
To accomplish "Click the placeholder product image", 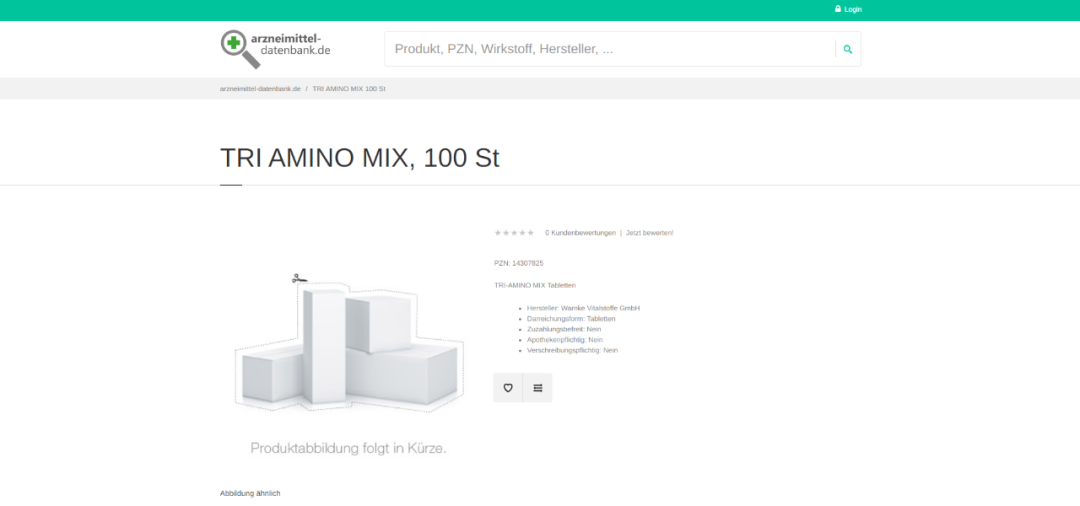I will click(x=348, y=350).
